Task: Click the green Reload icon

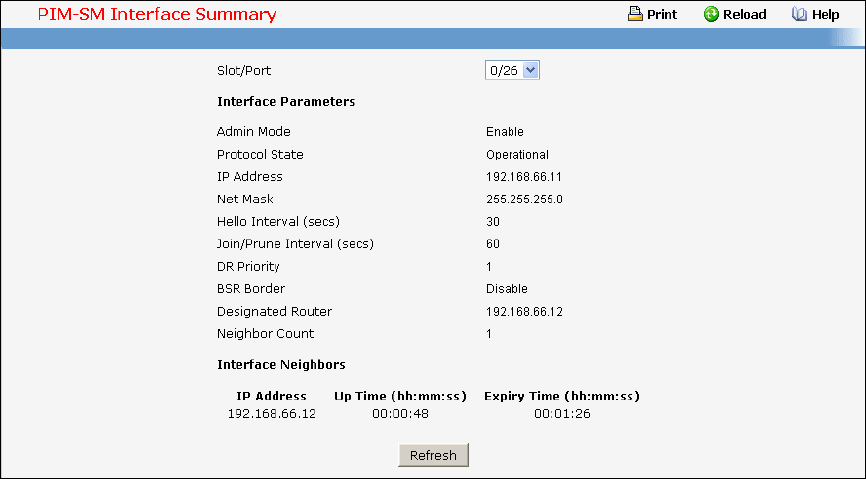Action: [711, 14]
